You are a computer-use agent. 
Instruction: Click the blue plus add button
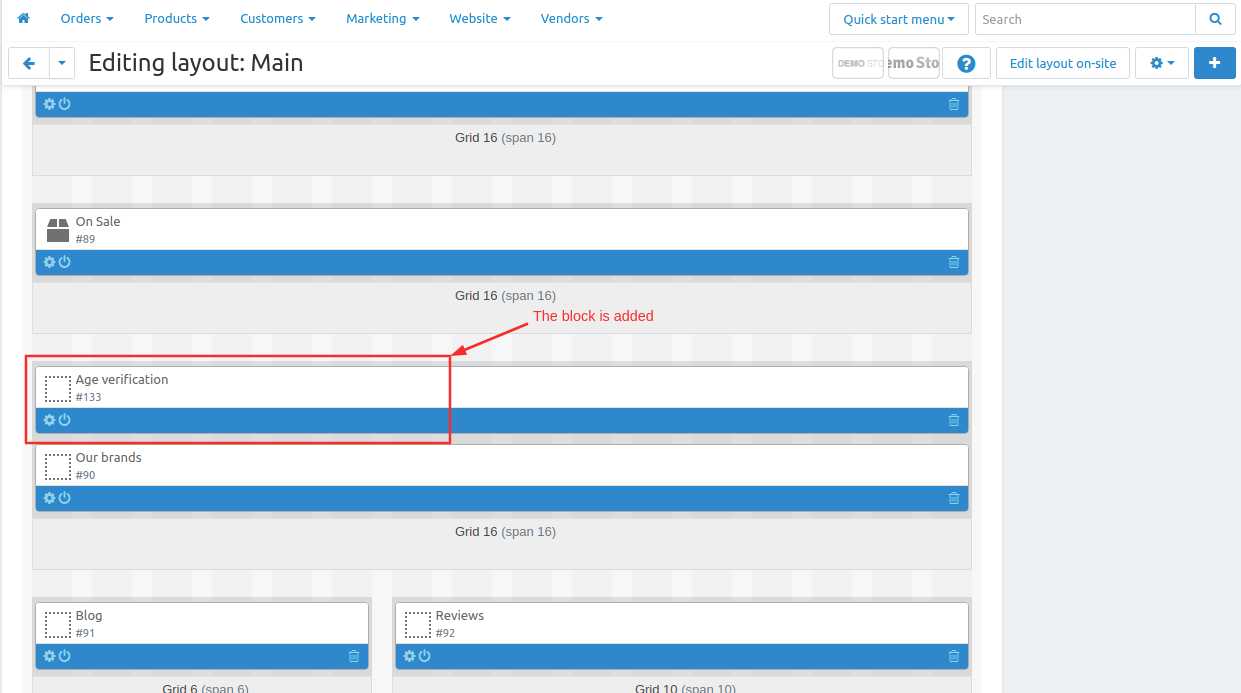[1214, 63]
